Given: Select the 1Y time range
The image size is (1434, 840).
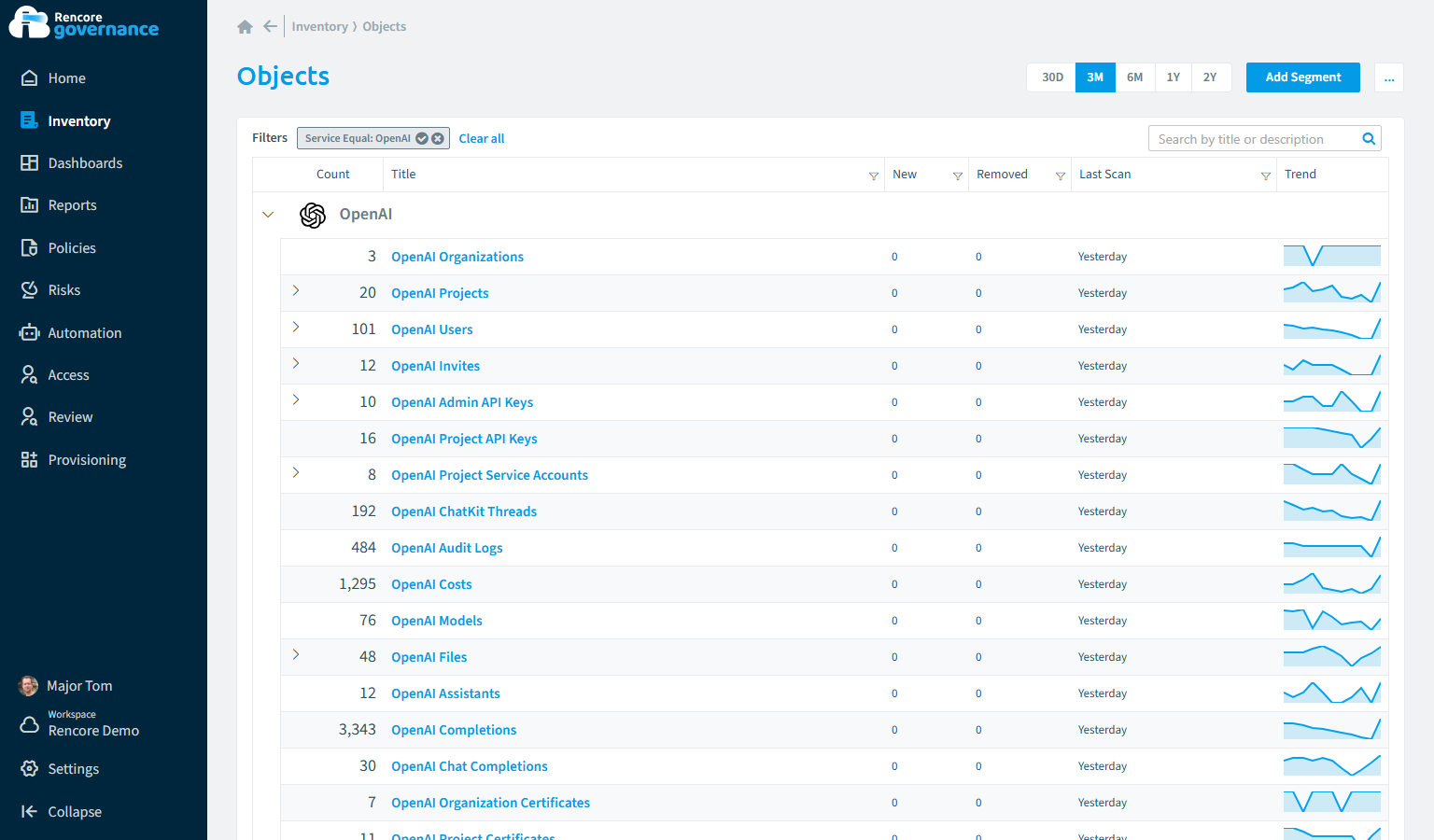Looking at the screenshot, I should pos(1174,77).
